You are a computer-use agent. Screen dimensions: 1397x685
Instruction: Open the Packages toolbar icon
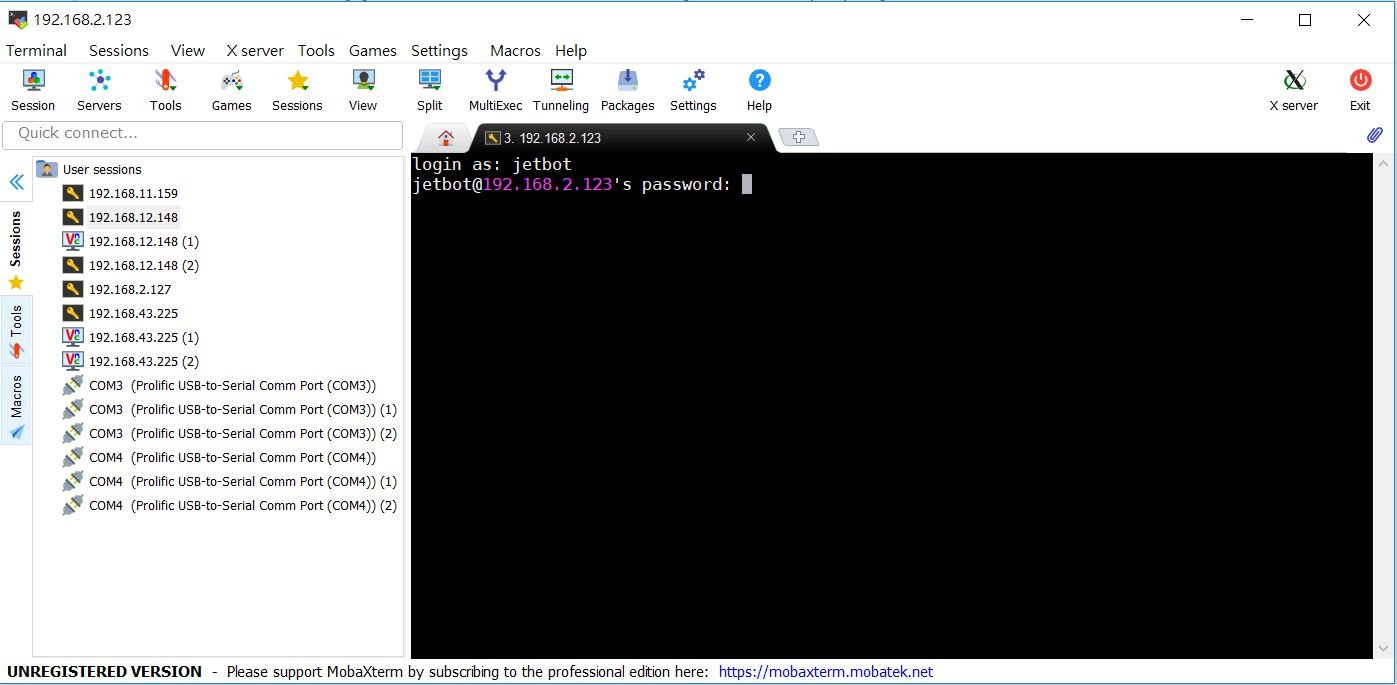coord(627,90)
